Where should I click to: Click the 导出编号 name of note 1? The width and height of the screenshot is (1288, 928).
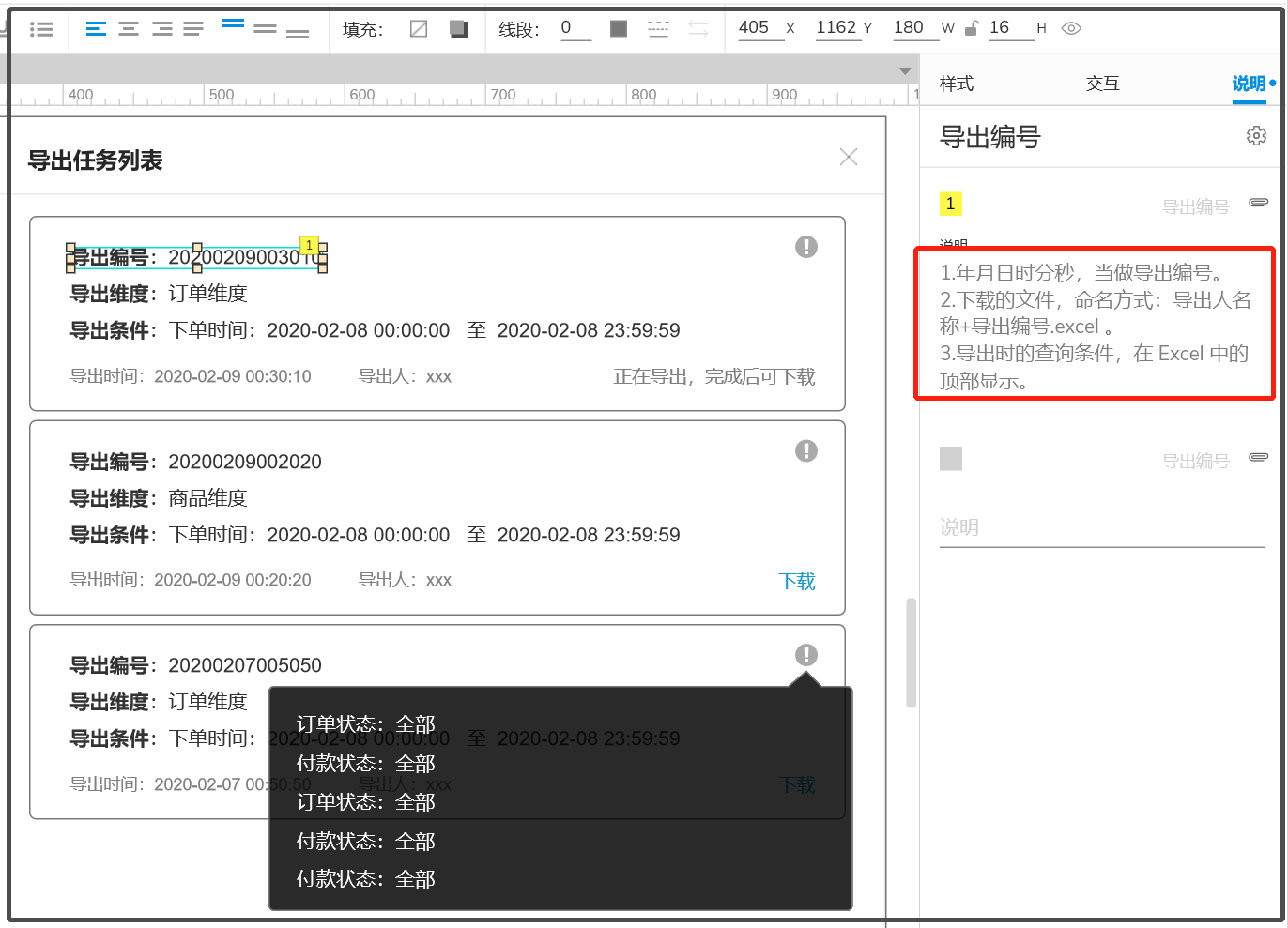tap(1195, 207)
